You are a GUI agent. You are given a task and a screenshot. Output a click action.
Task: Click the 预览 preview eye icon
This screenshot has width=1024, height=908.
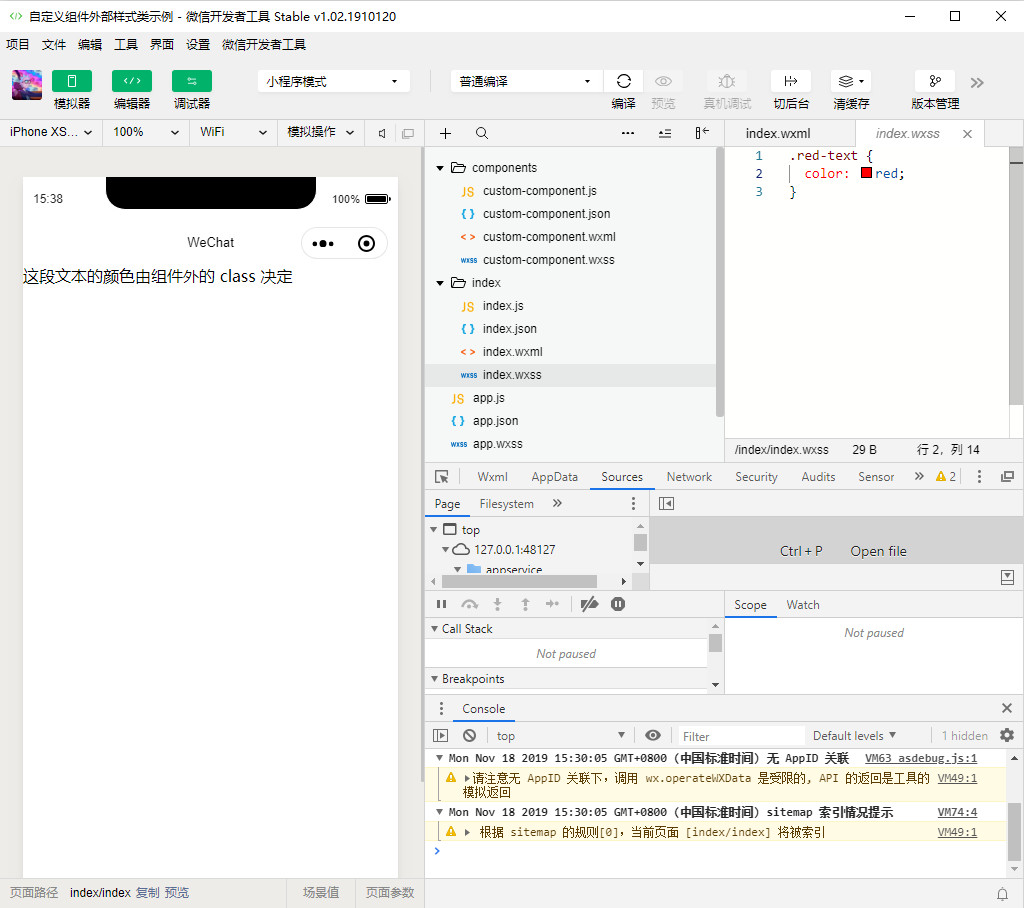coord(664,81)
